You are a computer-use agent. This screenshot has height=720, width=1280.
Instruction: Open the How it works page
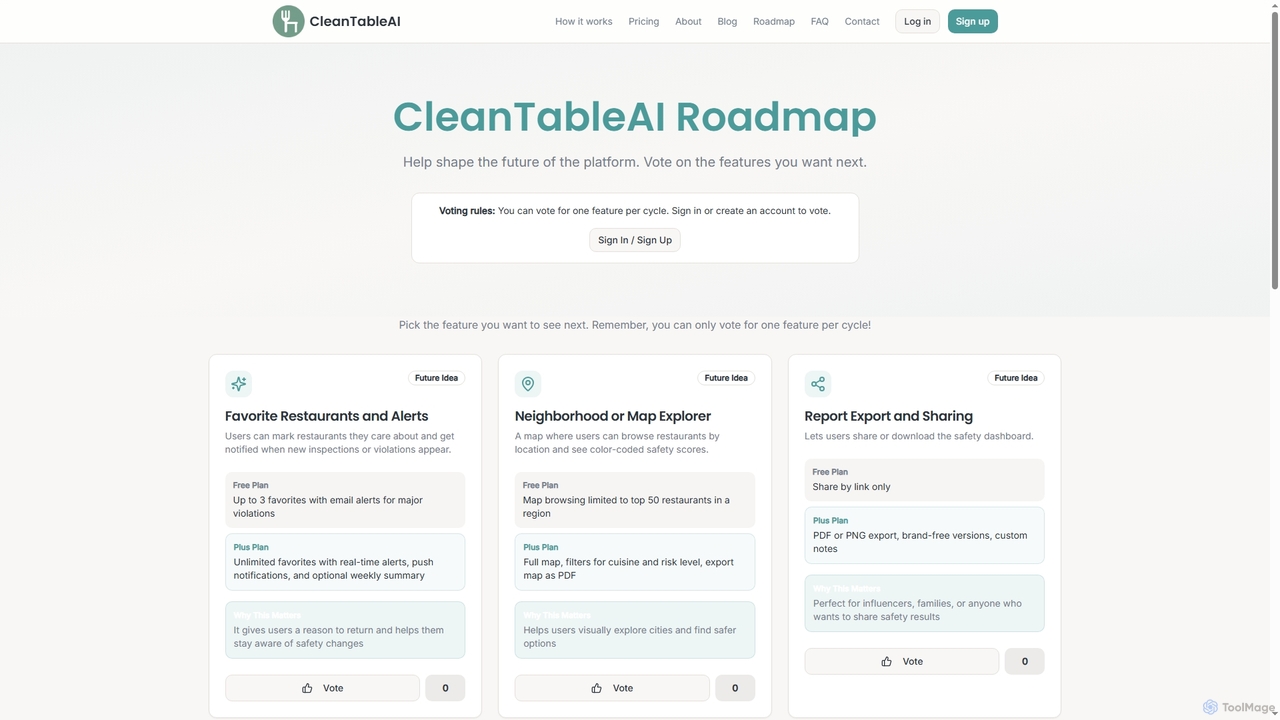tap(584, 21)
